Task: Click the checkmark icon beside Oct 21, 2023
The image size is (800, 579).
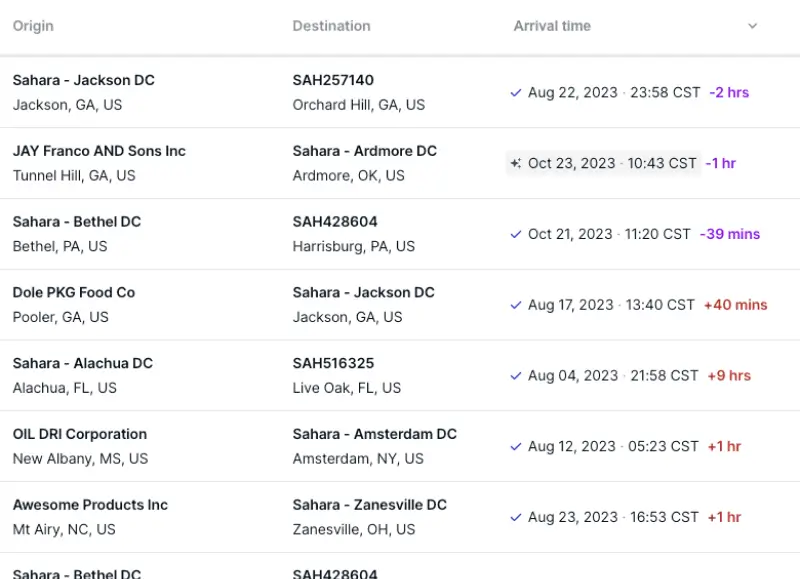Action: point(516,235)
